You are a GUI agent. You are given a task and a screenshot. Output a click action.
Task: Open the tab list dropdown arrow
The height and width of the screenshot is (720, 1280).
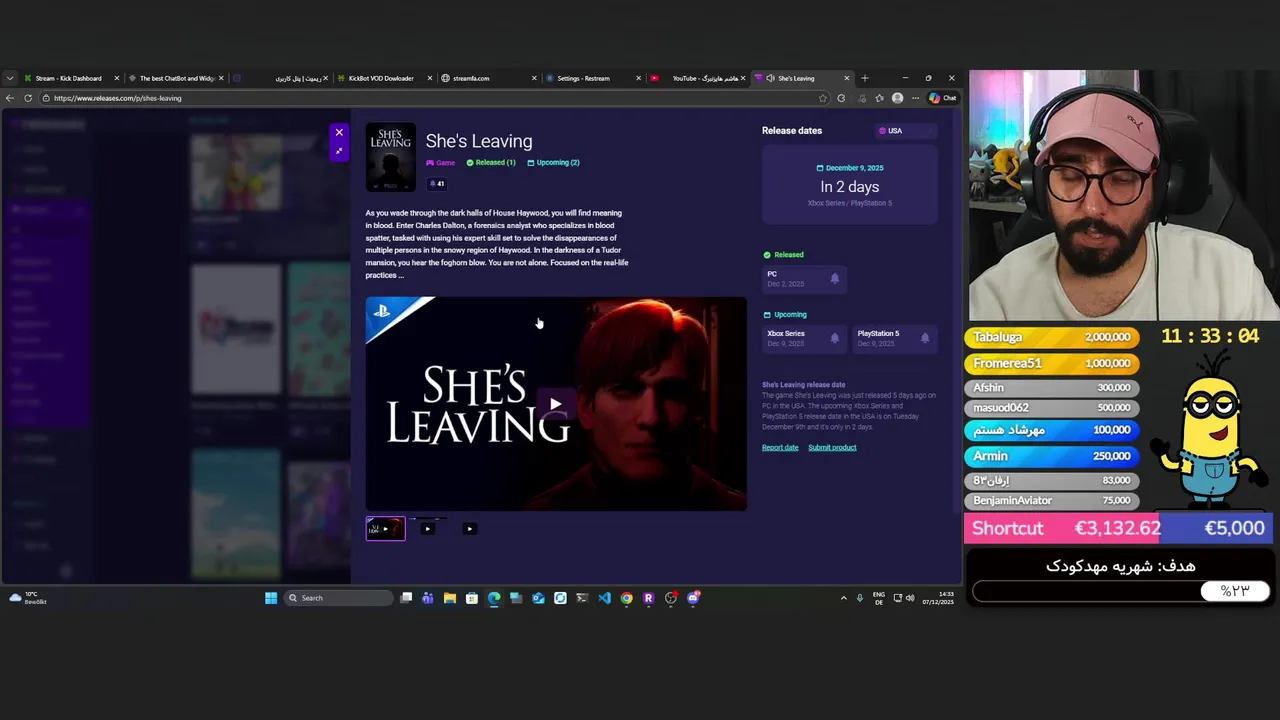tap(10, 78)
